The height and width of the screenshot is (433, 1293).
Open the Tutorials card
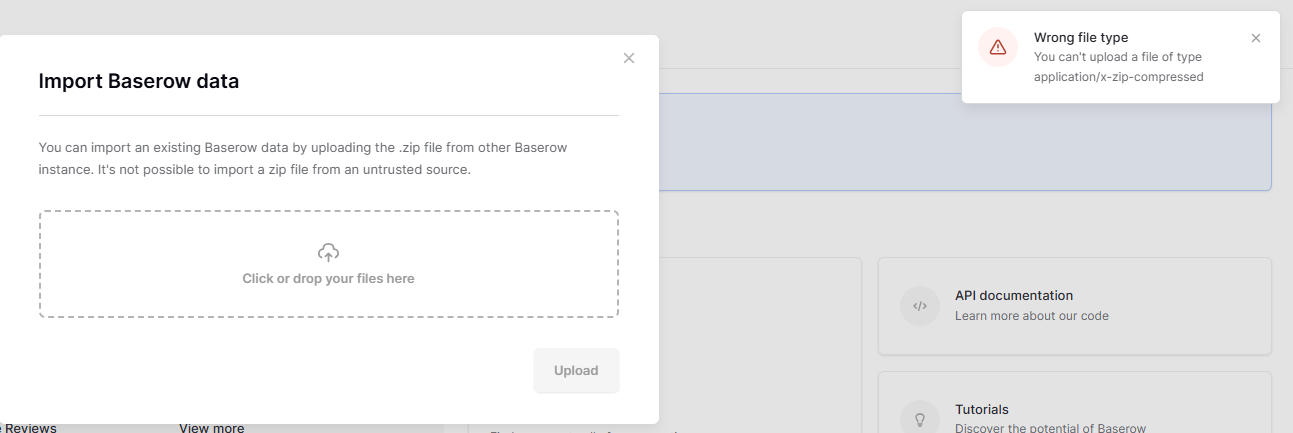coord(1075,403)
